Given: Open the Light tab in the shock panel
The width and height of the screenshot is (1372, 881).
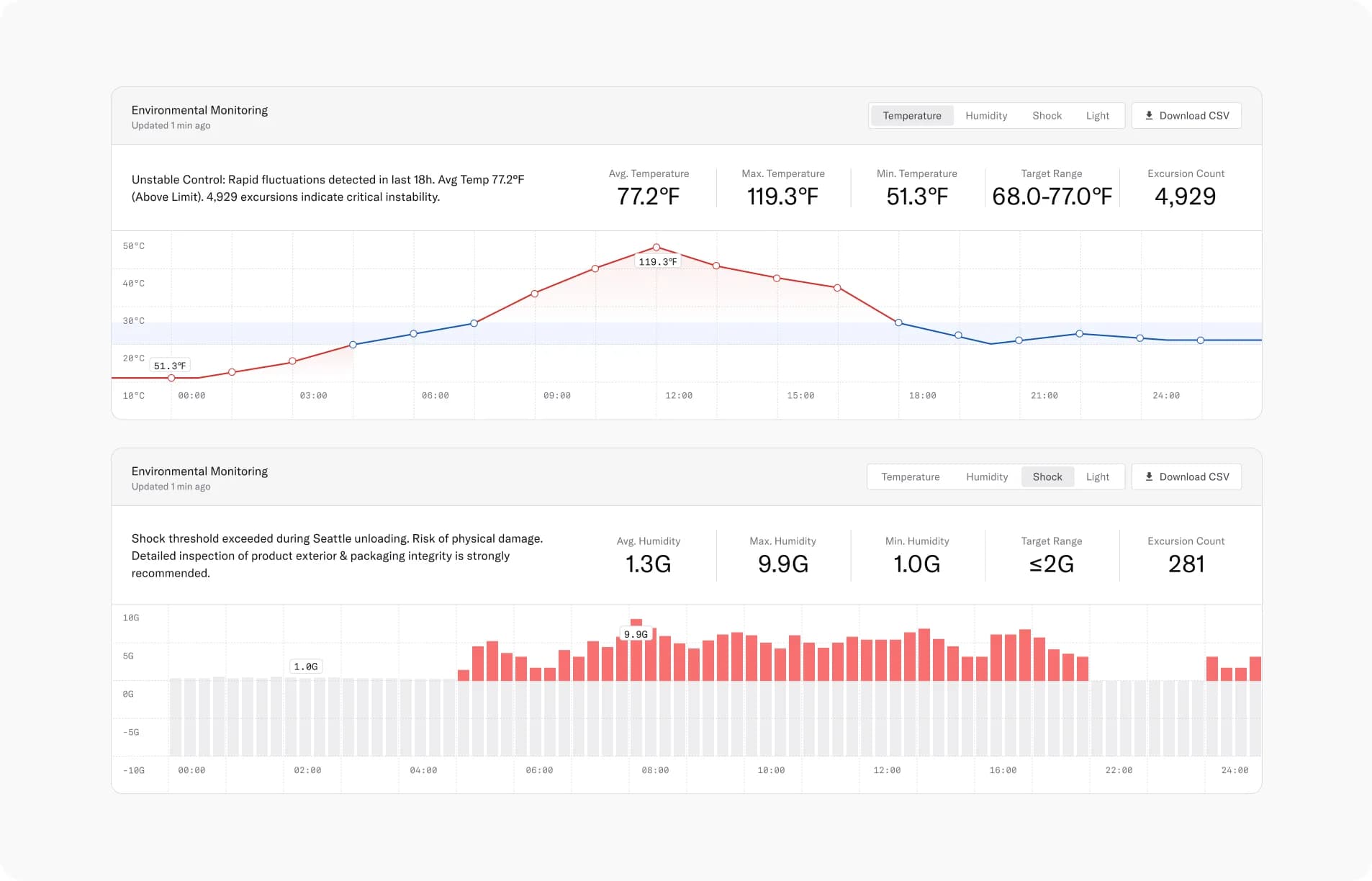Looking at the screenshot, I should pos(1098,477).
